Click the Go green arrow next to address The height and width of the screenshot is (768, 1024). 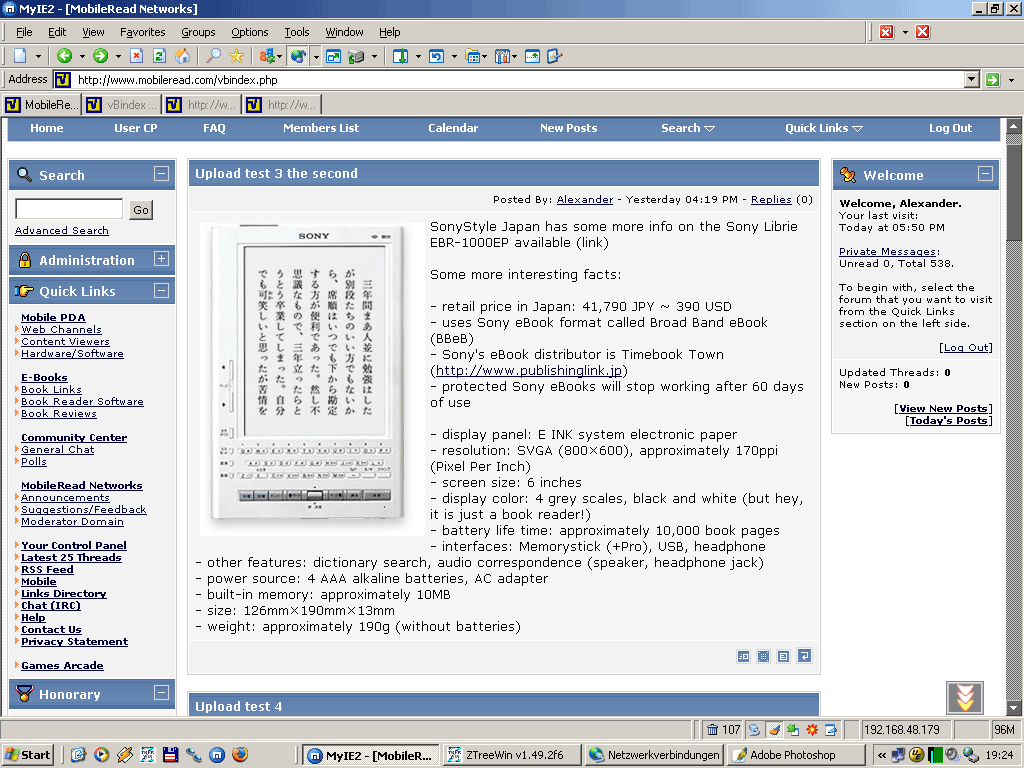993,80
